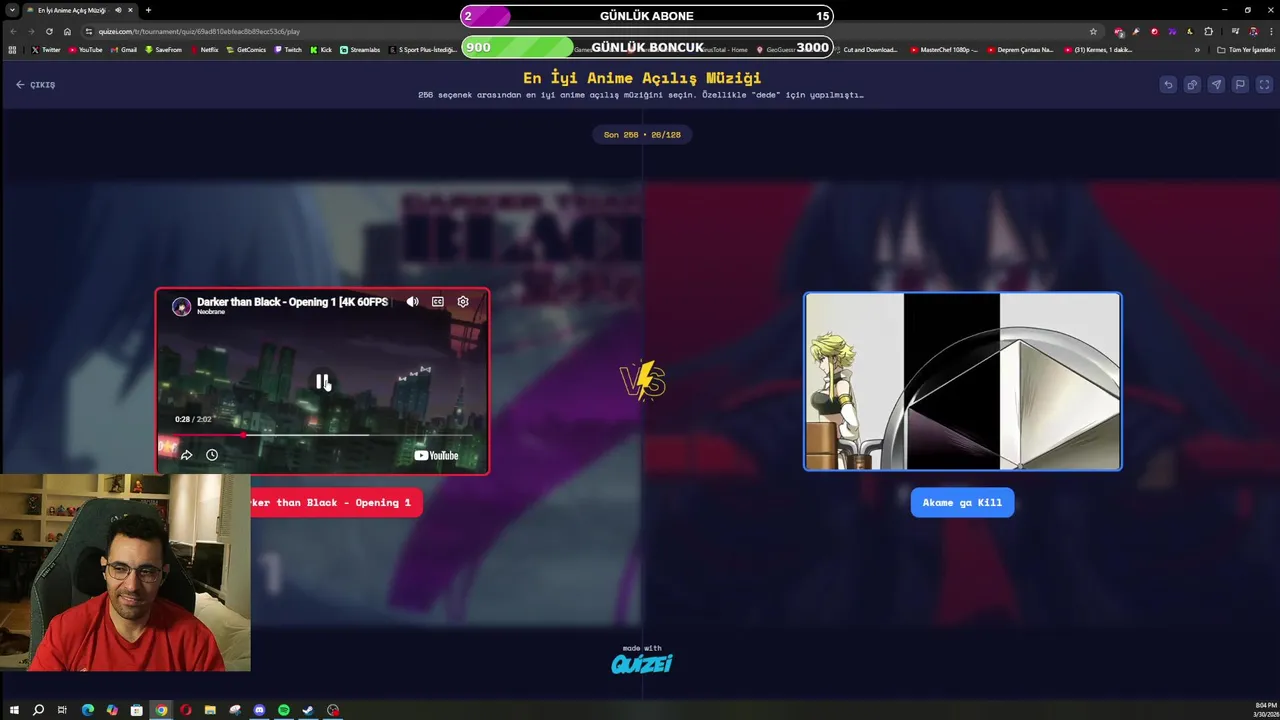
Task: Open Twitter bookmark
Action: 46,50
